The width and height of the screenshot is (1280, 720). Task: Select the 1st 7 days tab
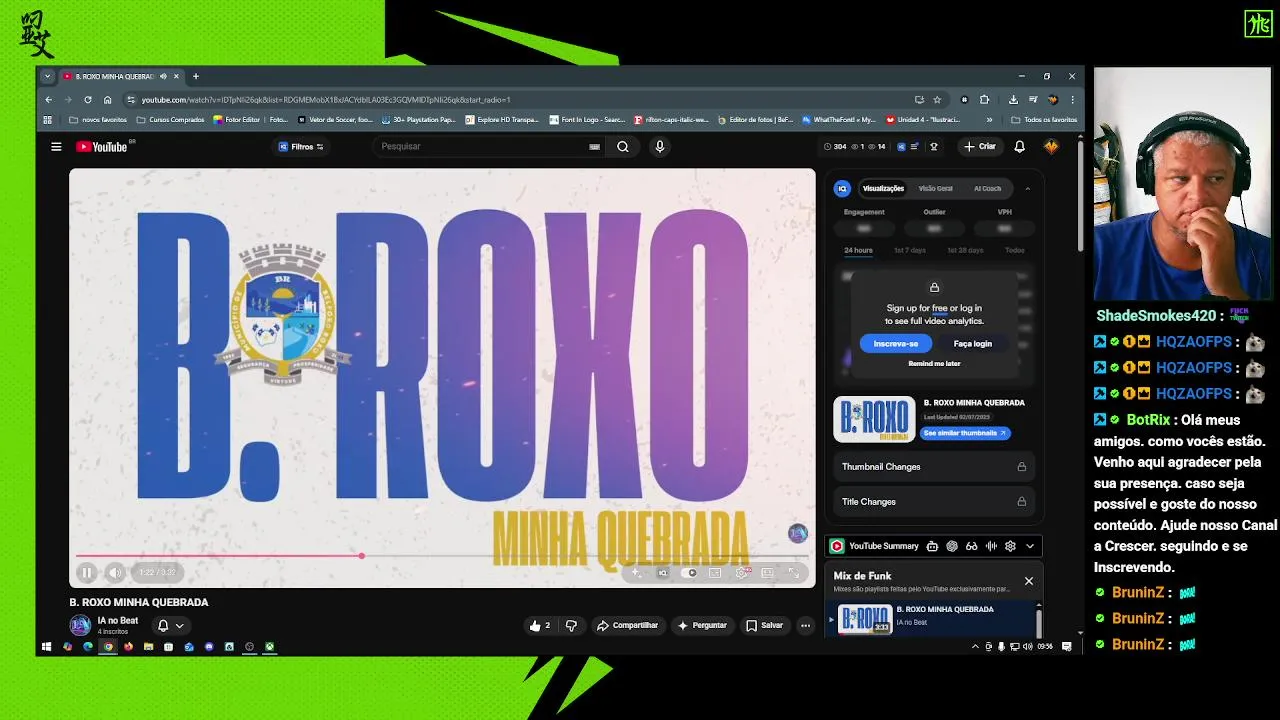[910, 250]
